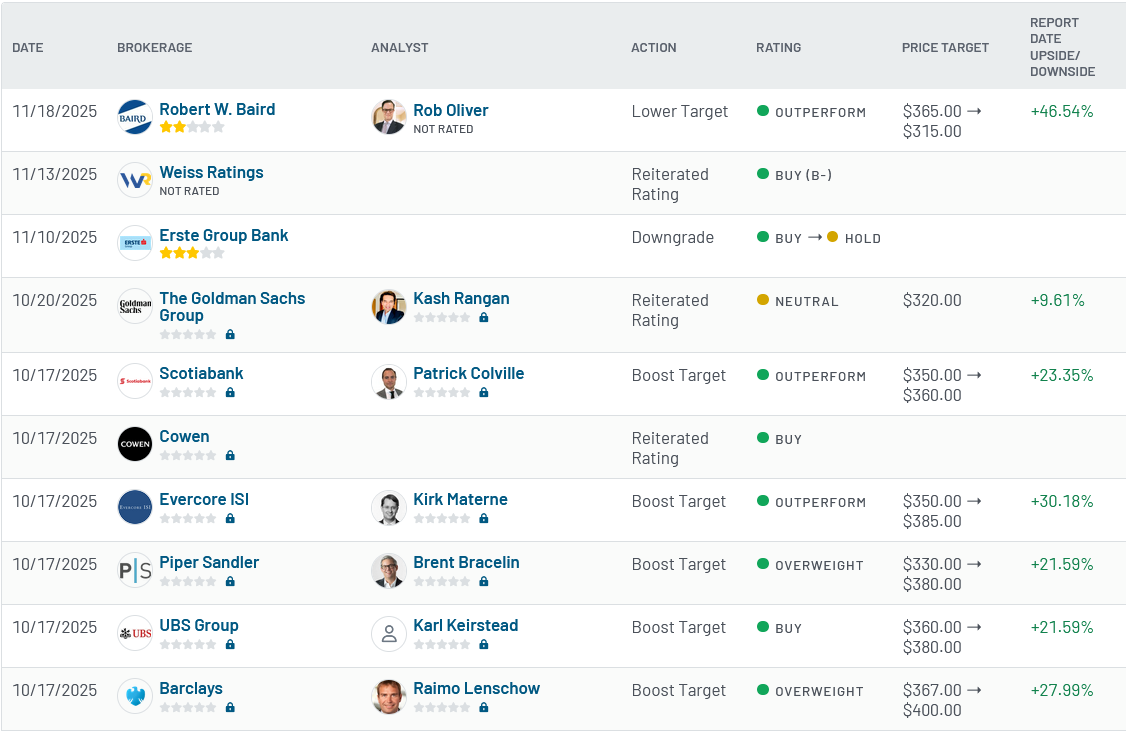The image size is (1126, 731).
Task: Click the REPORT DATE UPSIDE/DOWNSIDE header
Action: point(1062,47)
